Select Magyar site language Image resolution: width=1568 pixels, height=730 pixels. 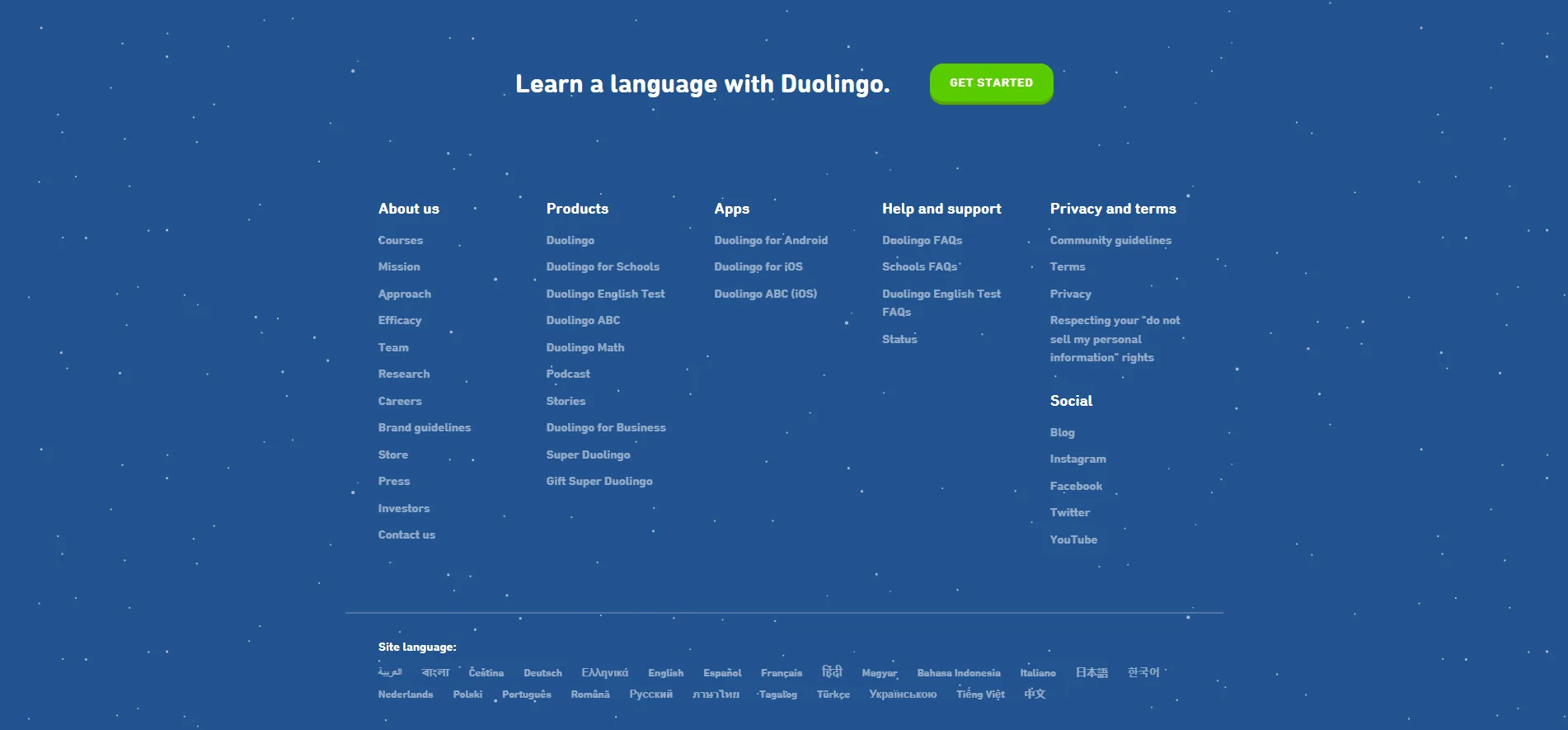point(880,673)
